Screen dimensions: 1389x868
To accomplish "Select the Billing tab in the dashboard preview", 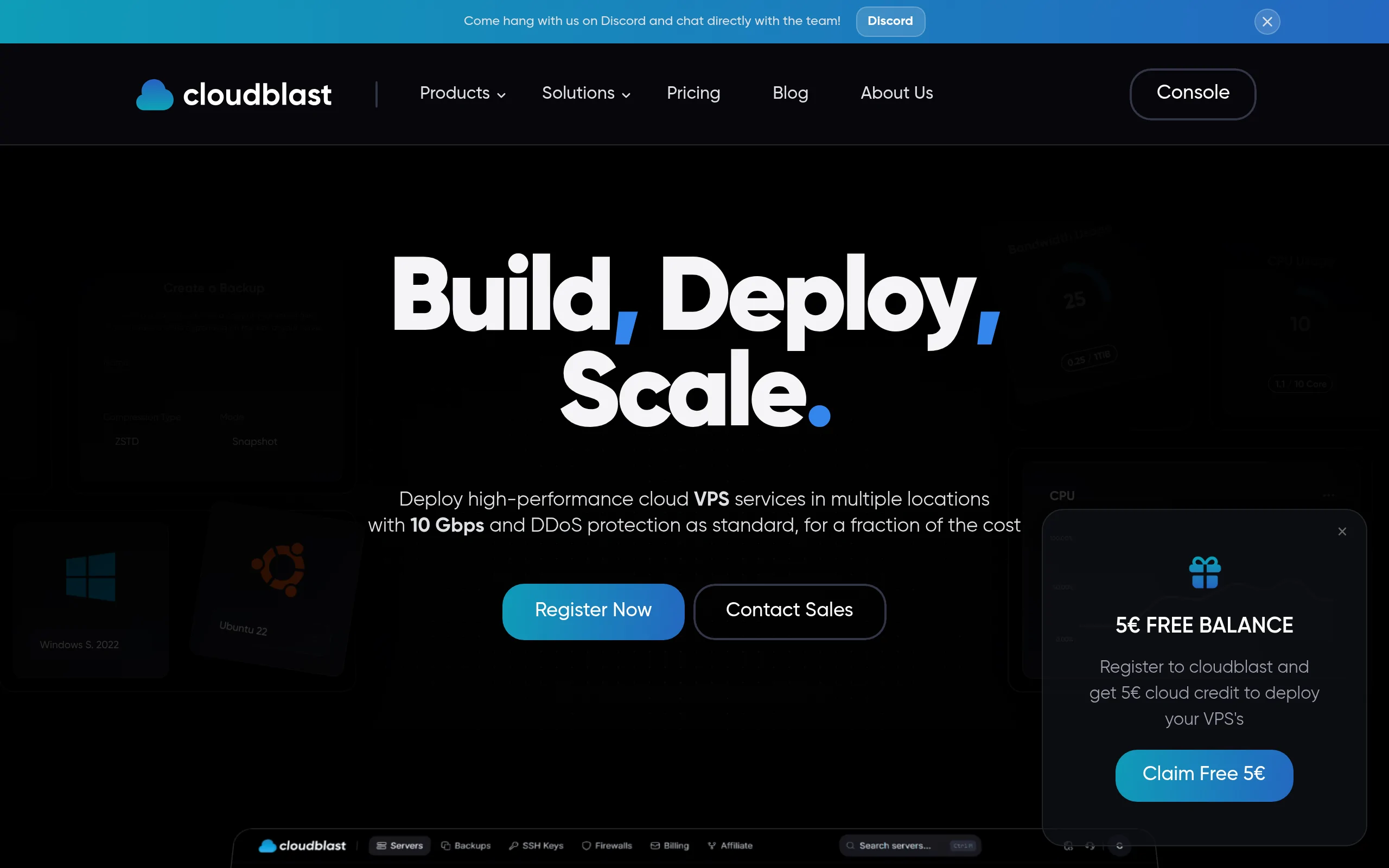I will click(669, 846).
